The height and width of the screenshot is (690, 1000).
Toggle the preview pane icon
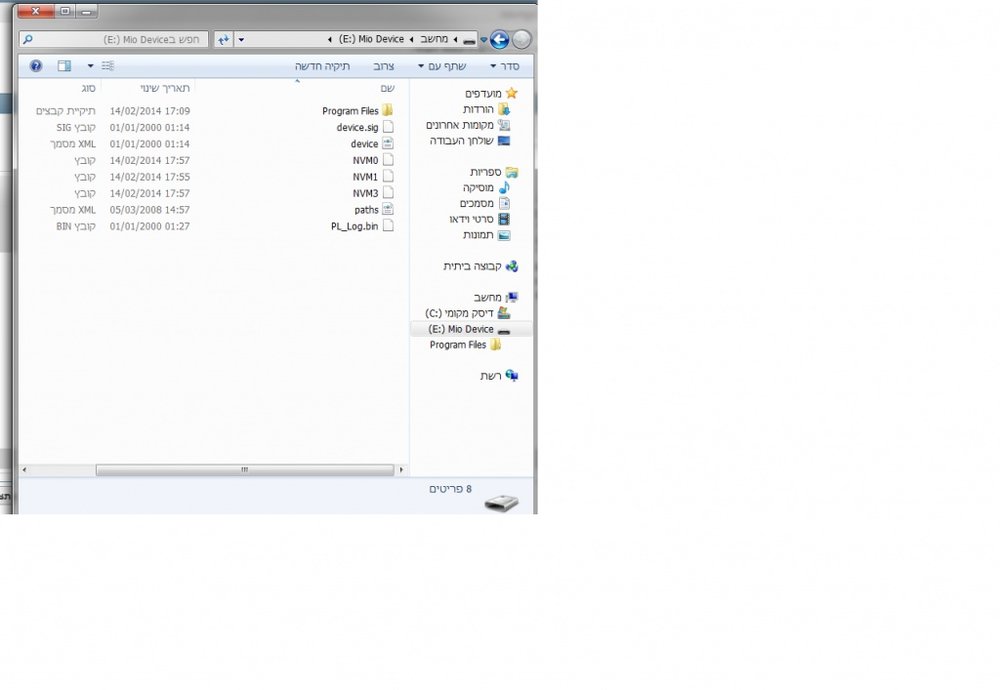[64, 66]
